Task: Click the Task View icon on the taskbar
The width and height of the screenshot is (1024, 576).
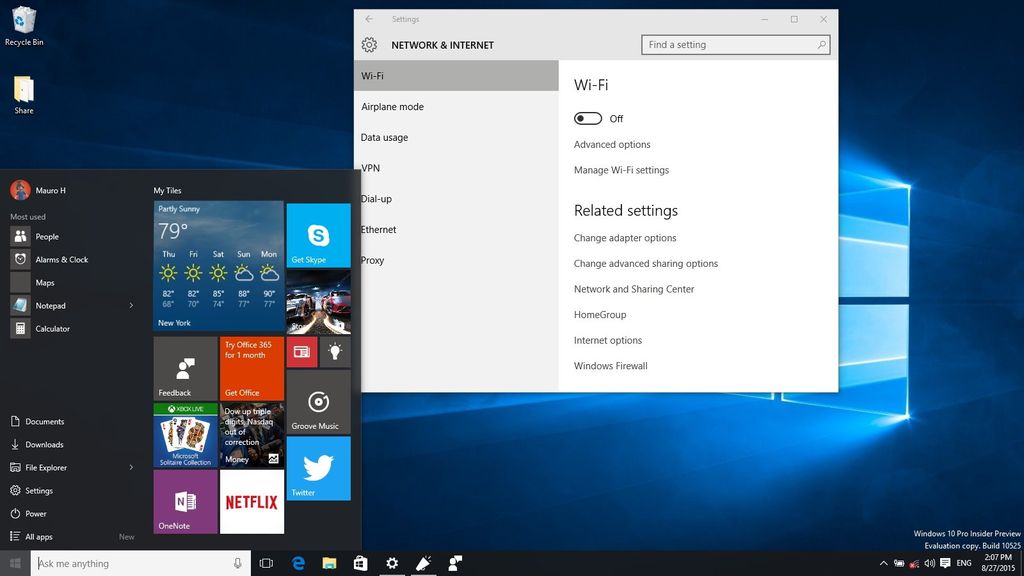Action: (266, 563)
